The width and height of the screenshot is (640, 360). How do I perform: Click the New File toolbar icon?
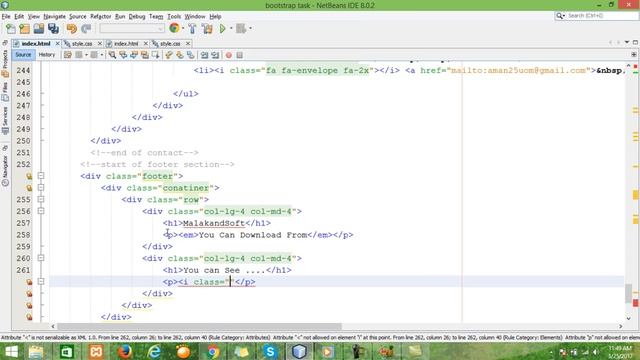click(11, 29)
